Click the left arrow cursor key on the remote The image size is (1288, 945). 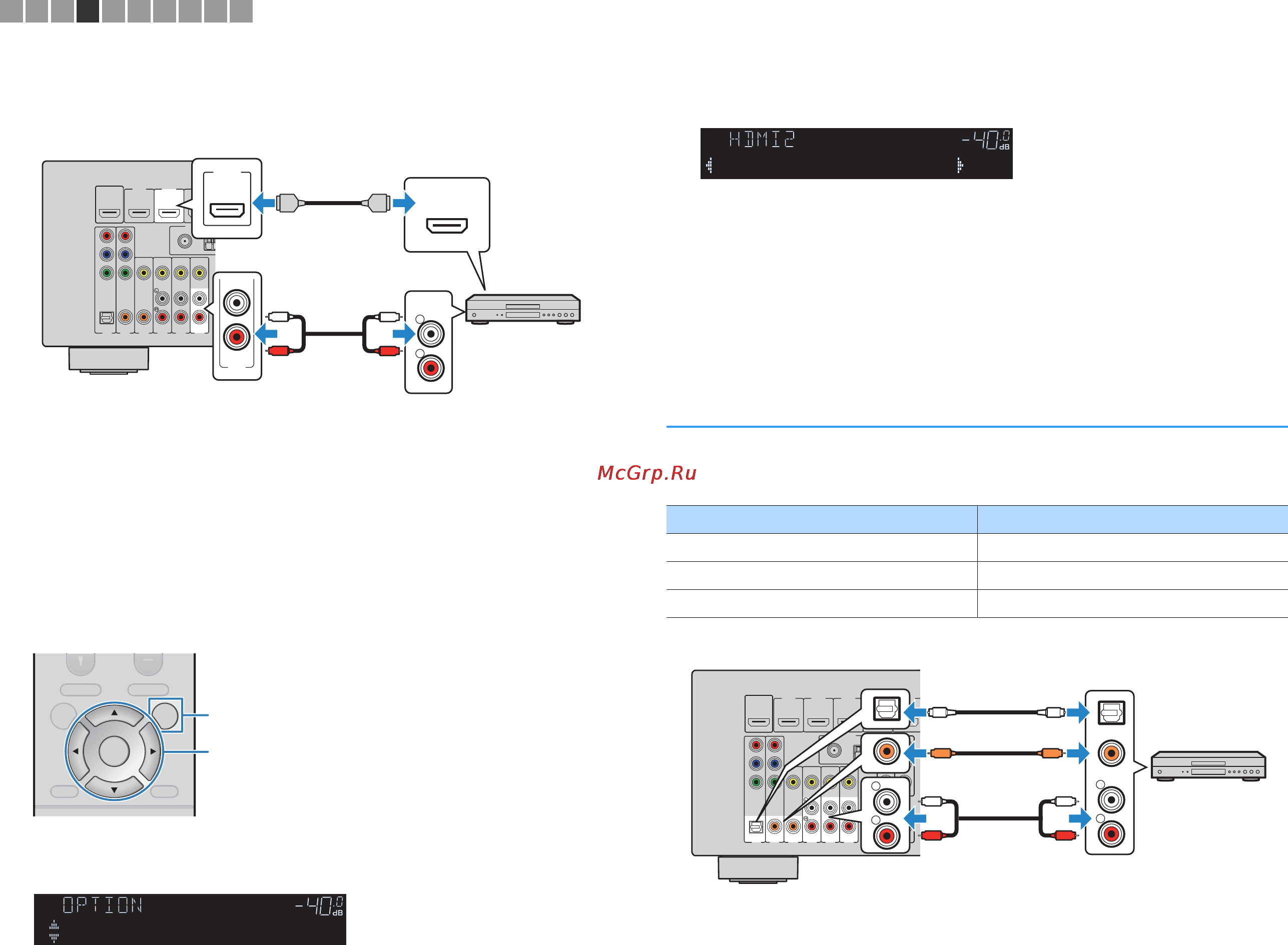point(76,751)
